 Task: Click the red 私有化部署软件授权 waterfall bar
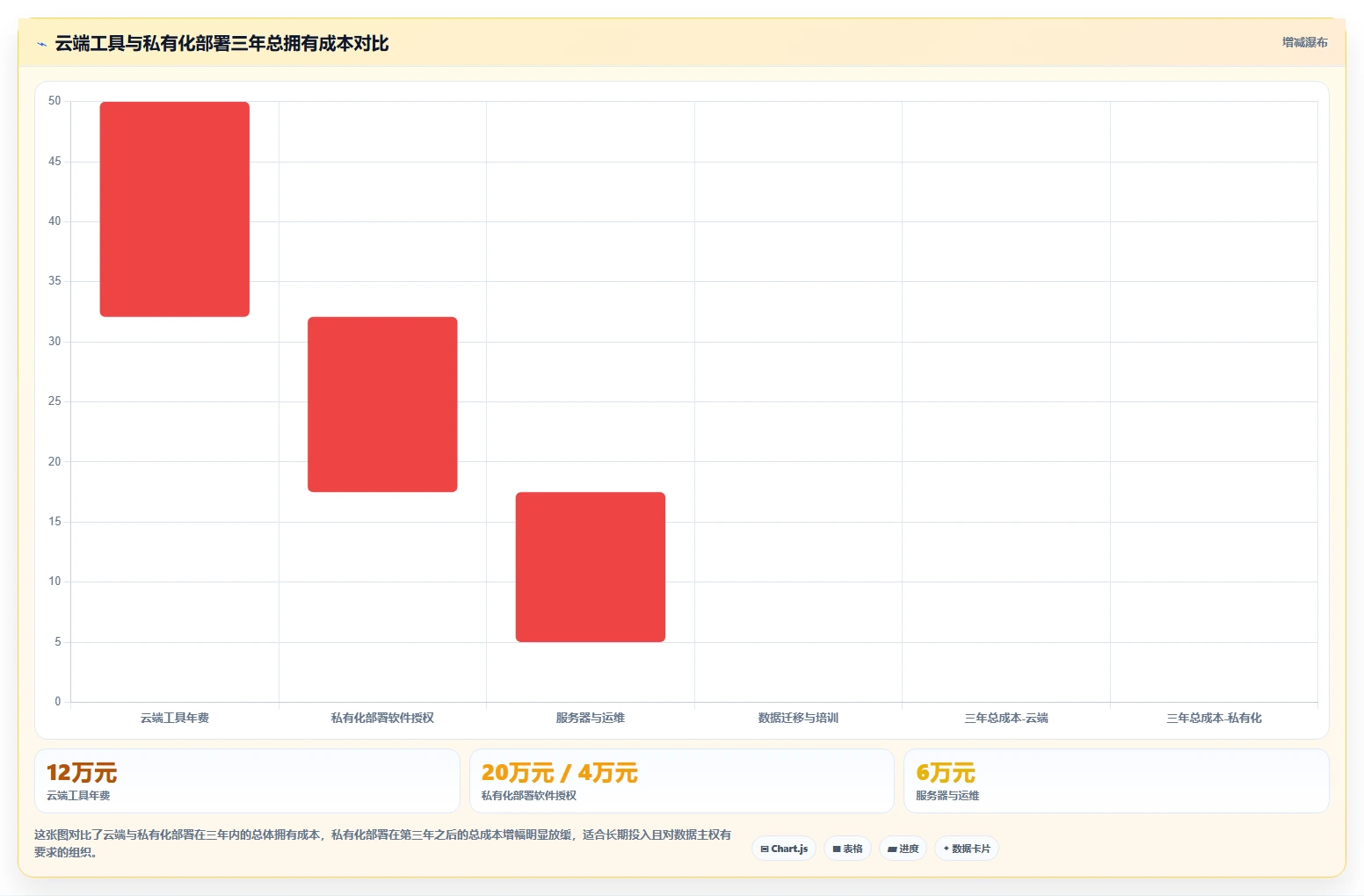pos(382,404)
